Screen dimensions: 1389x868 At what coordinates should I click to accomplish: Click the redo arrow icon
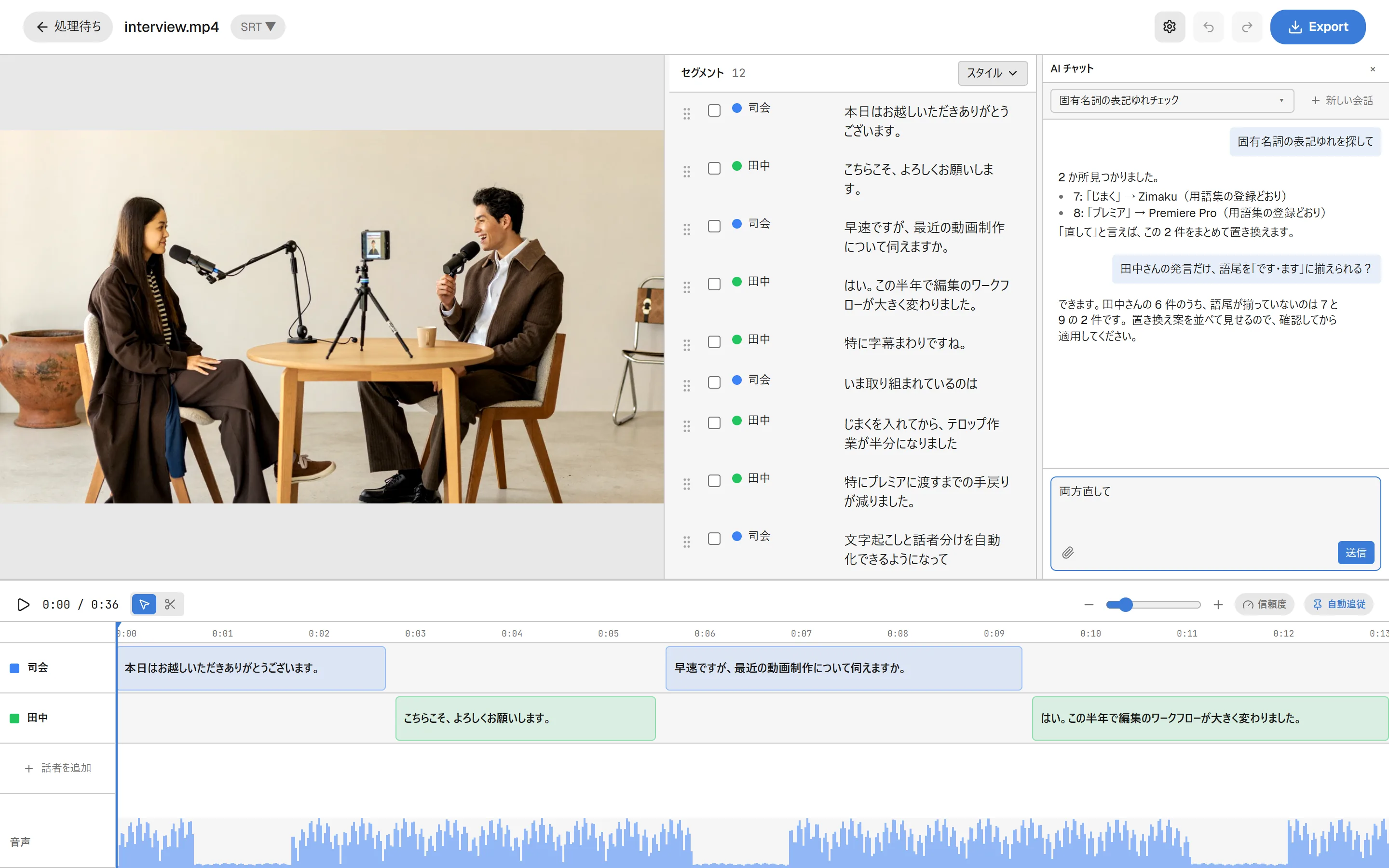1247,27
